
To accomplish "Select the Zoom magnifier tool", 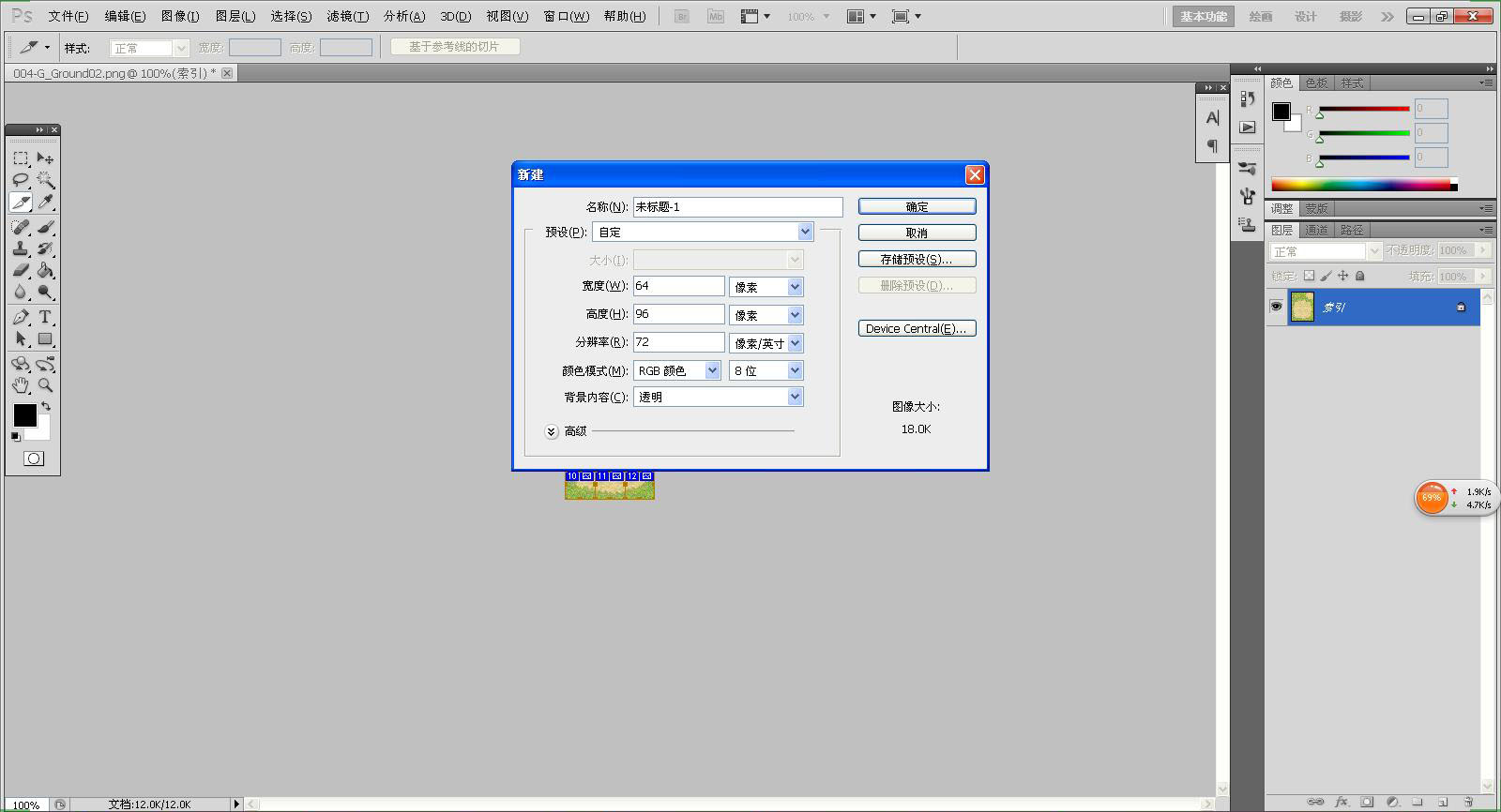I will point(45,384).
